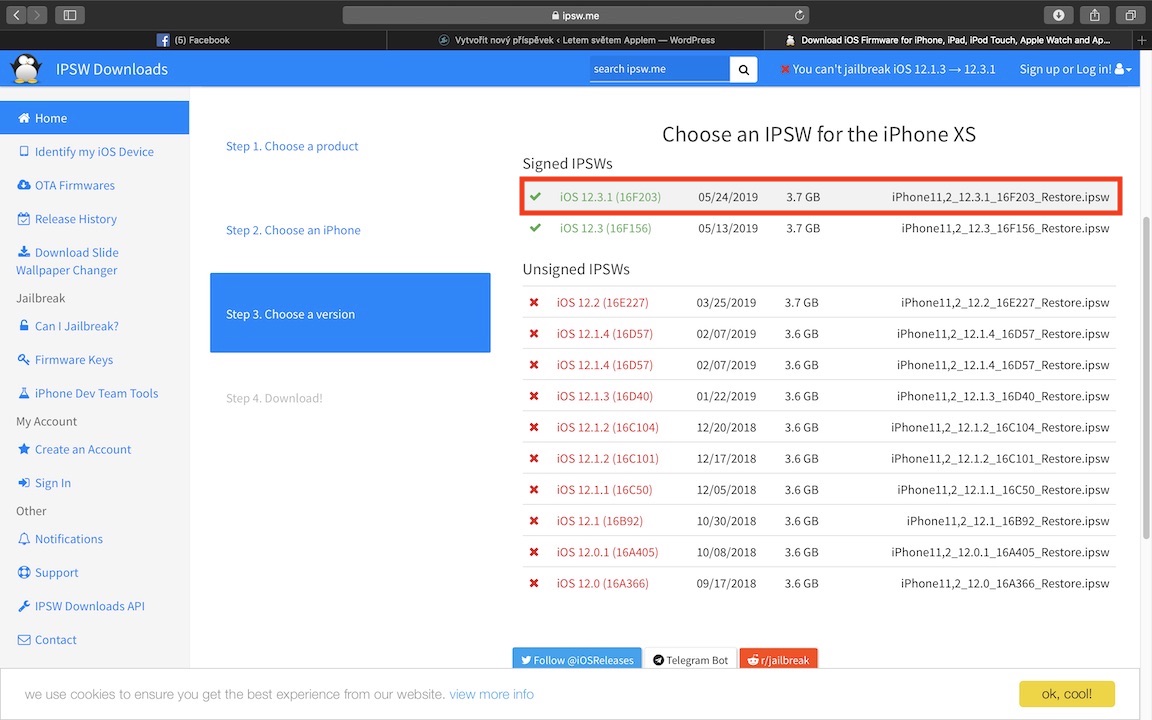Click the IPSW Downloads site title
The image size is (1152, 720).
point(112,69)
